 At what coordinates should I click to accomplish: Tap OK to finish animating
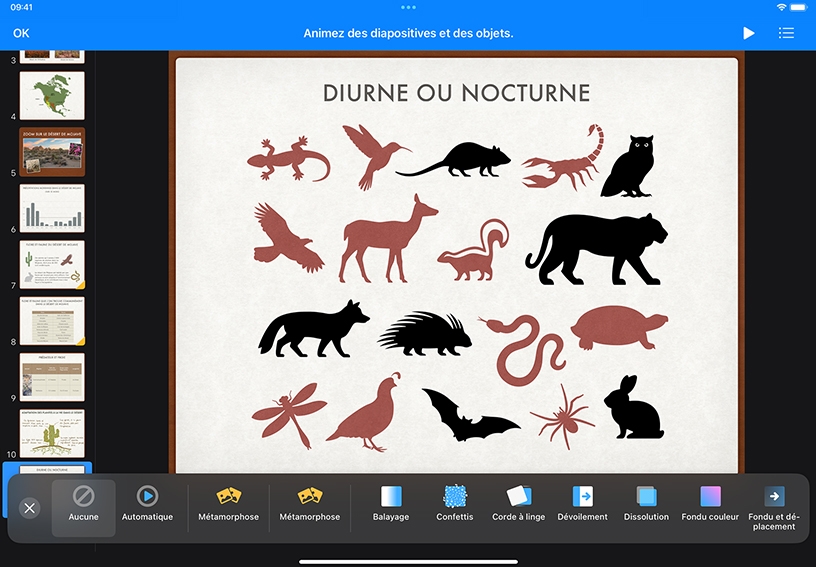coord(21,33)
